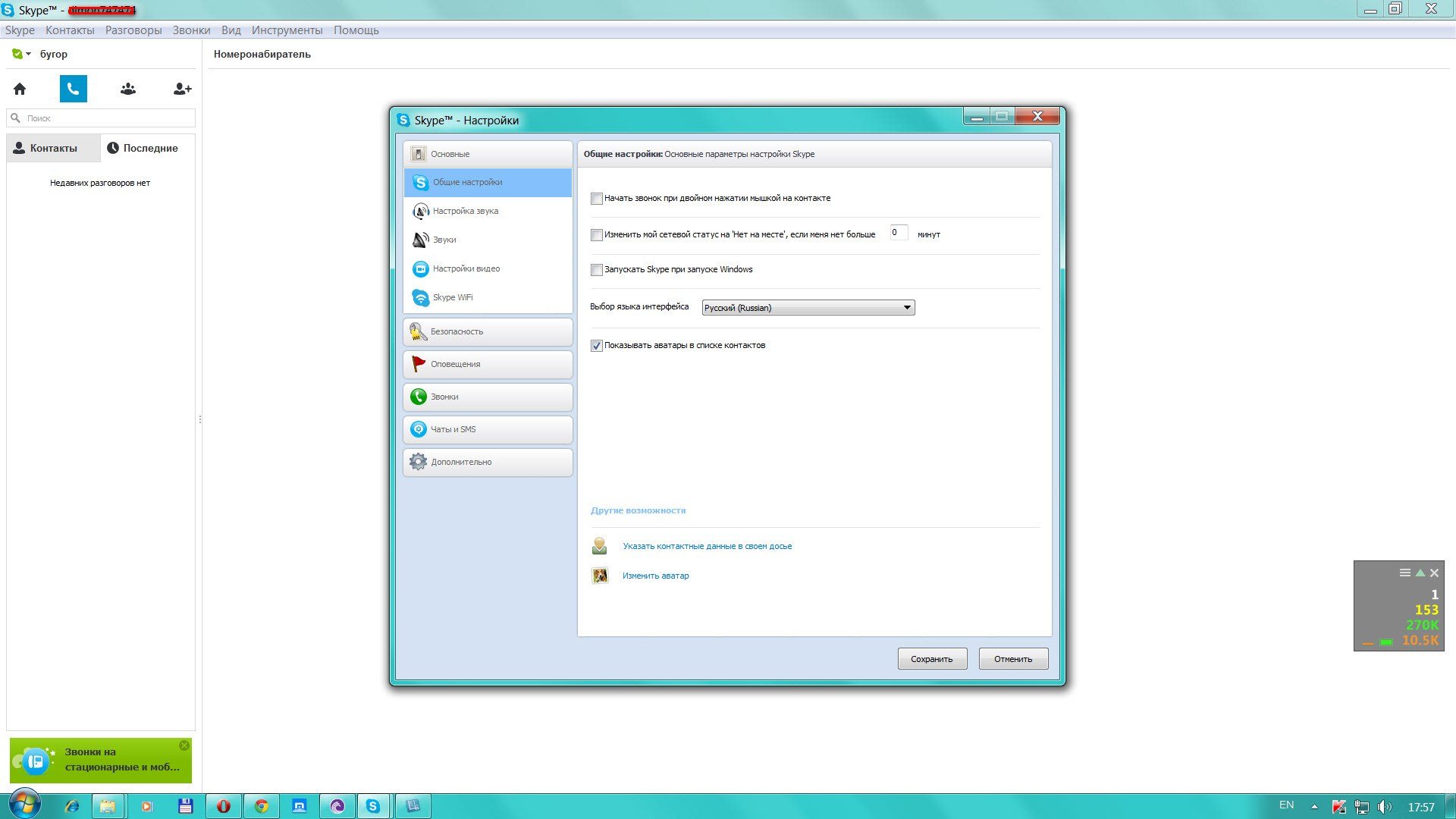Click the Поиск search field

[x=101, y=118]
